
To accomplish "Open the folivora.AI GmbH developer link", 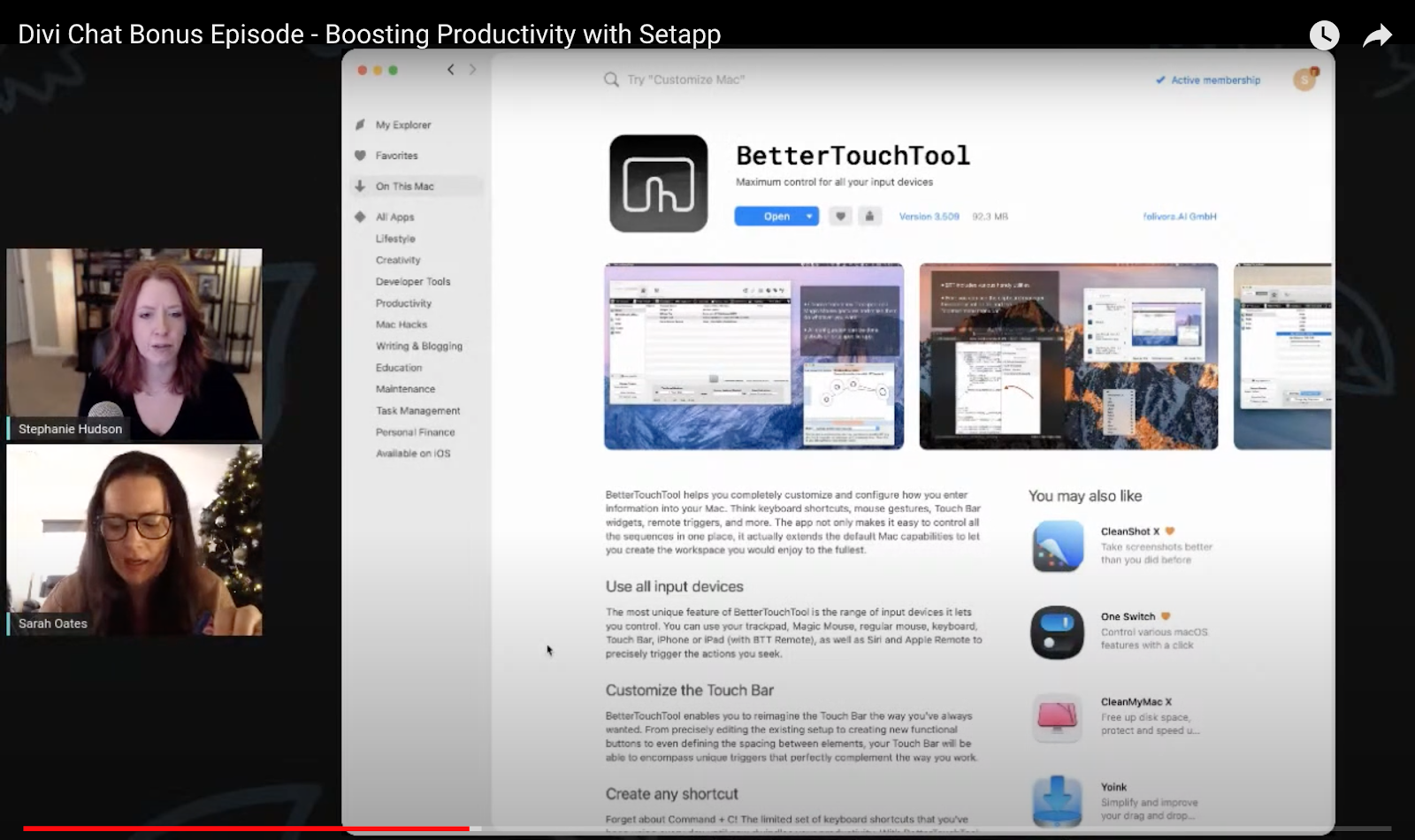I will point(1180,217).
